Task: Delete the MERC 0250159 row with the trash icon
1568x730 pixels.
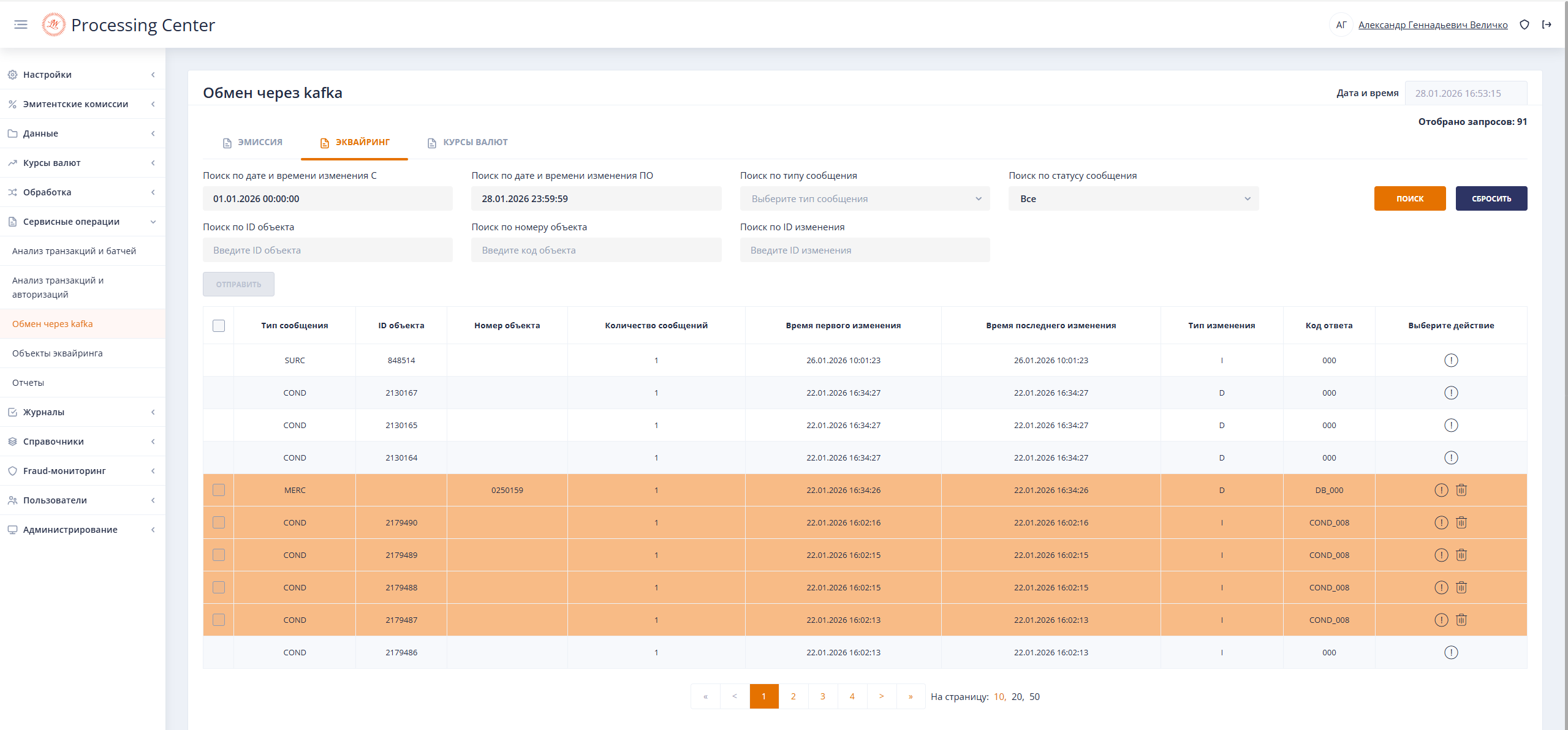Action: pos(1461,490)
